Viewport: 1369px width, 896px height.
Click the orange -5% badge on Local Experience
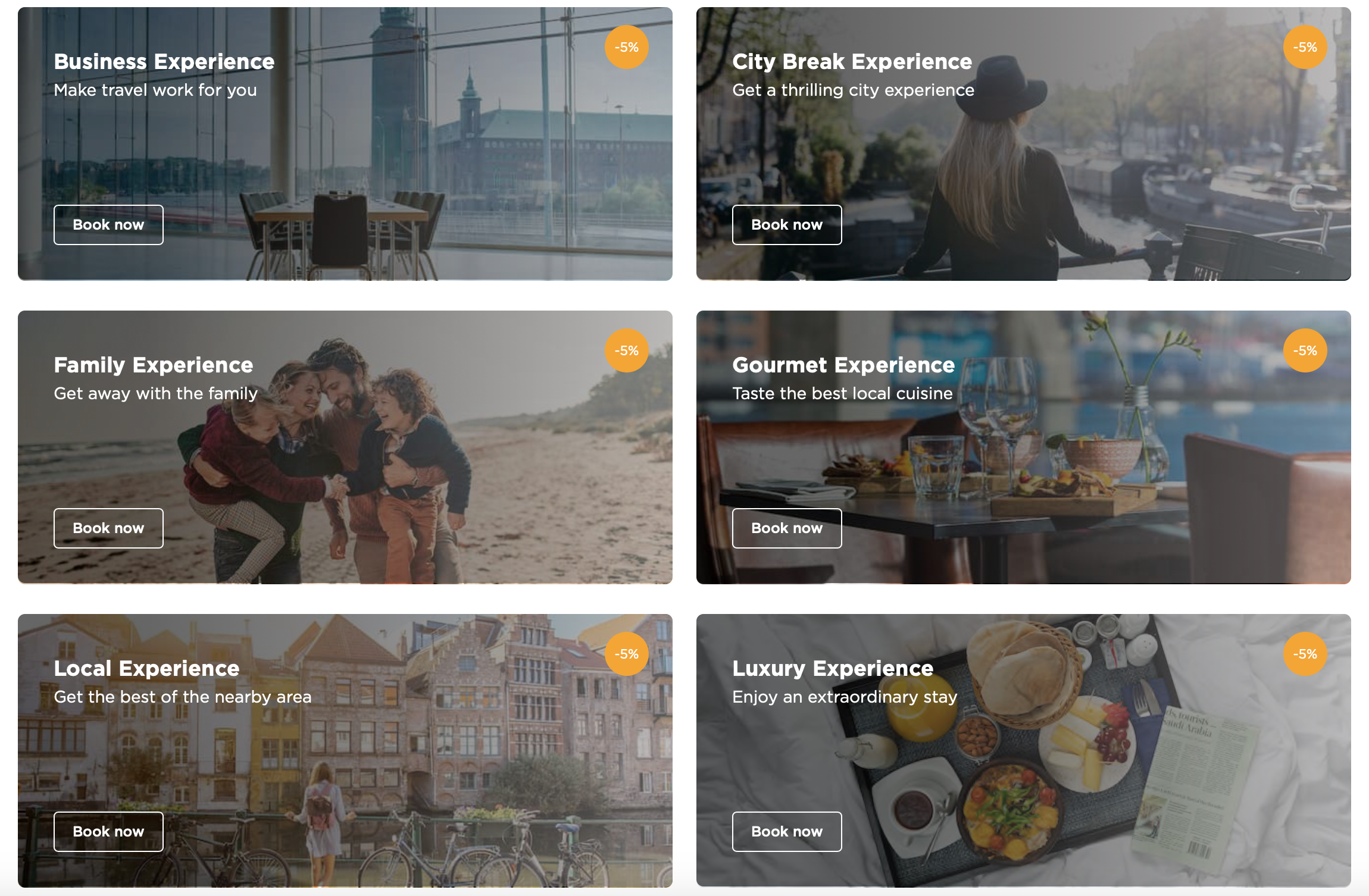pyautogui.click(x=627, y=654)
